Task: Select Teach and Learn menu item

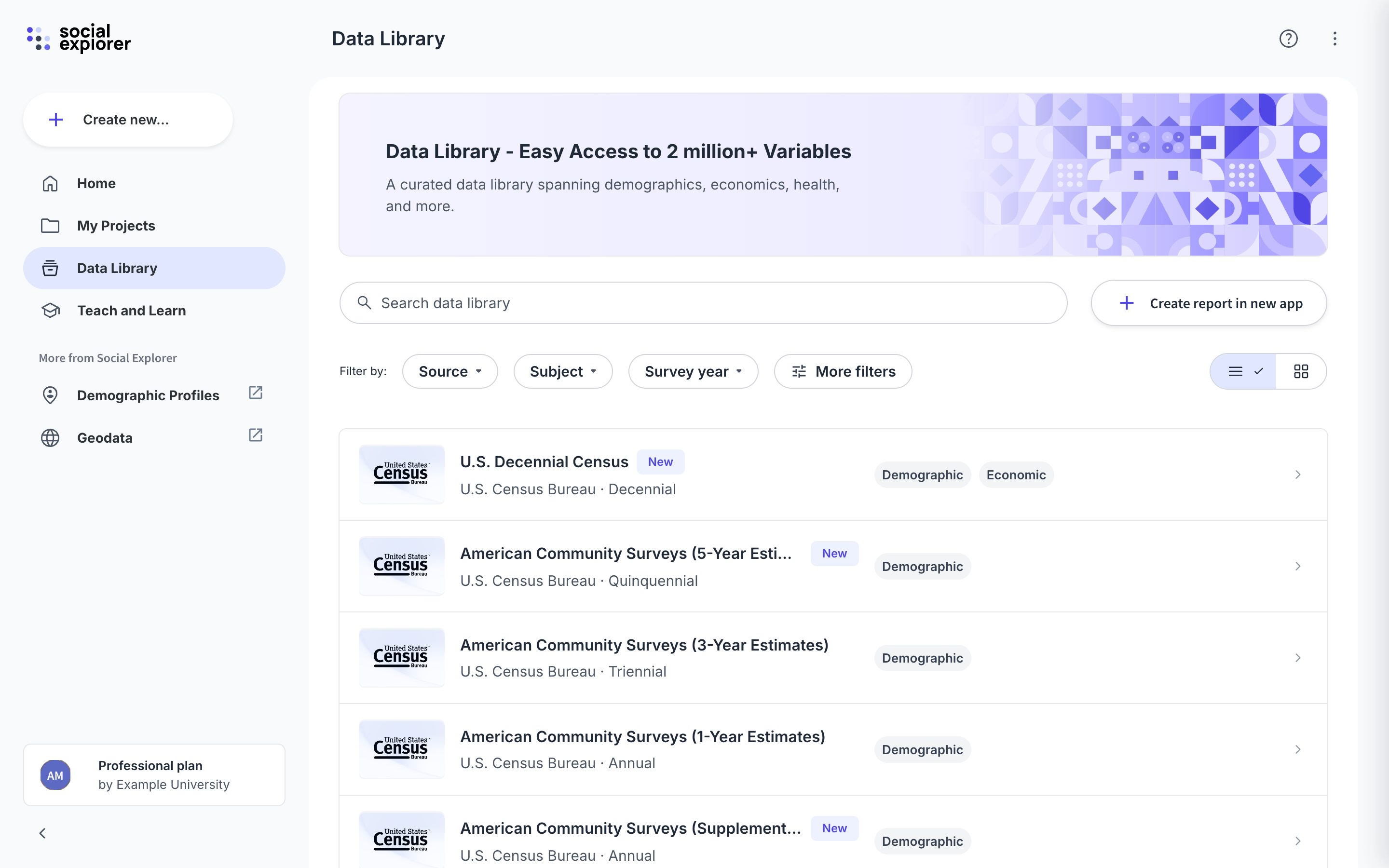Action: [x=154, y=311]
